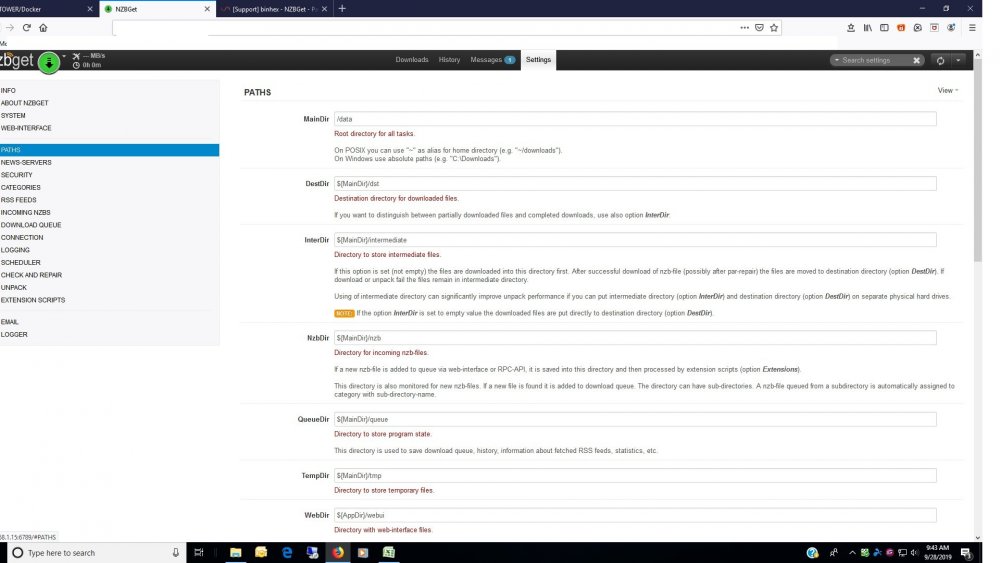Open the Firefox hamburger menu
1000x563 pixels.
click(972, 27)
